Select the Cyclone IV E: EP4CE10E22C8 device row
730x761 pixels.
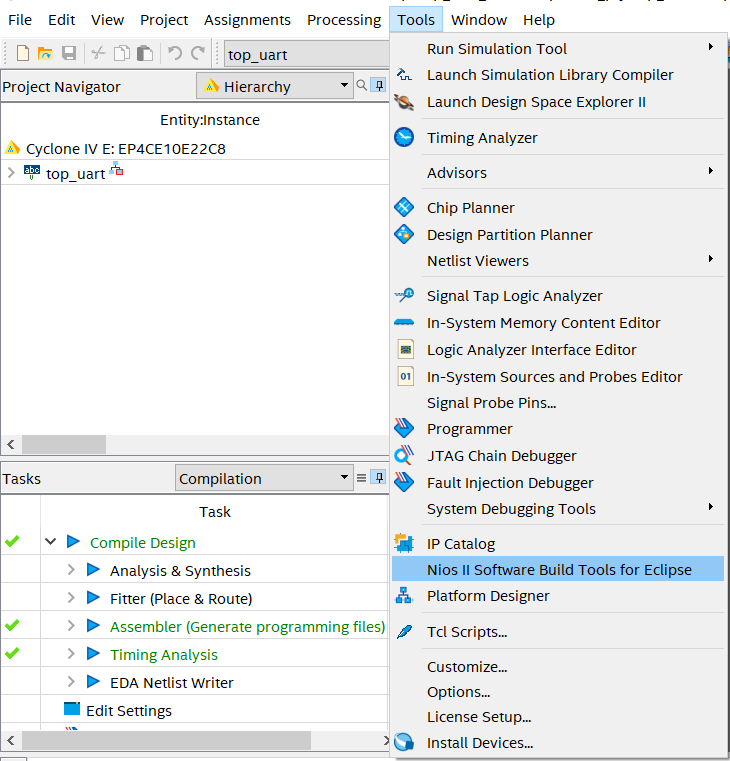pos(195,148)
